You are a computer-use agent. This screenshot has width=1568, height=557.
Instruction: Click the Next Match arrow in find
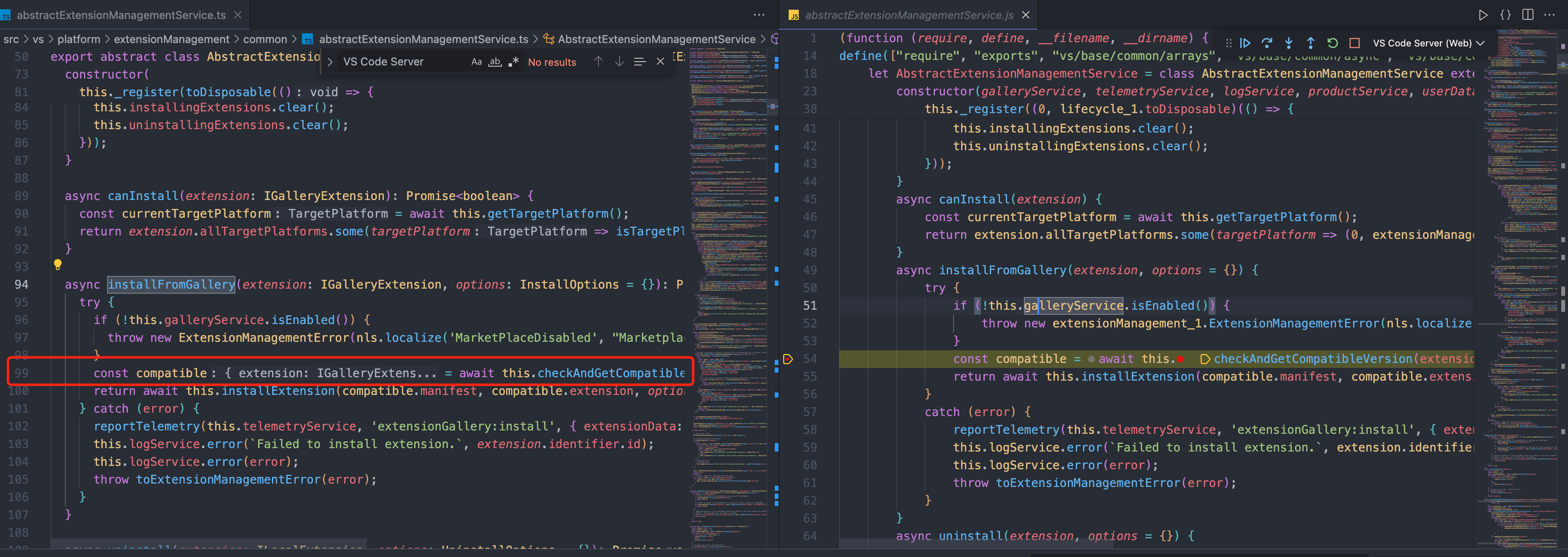tap(619, 61)
